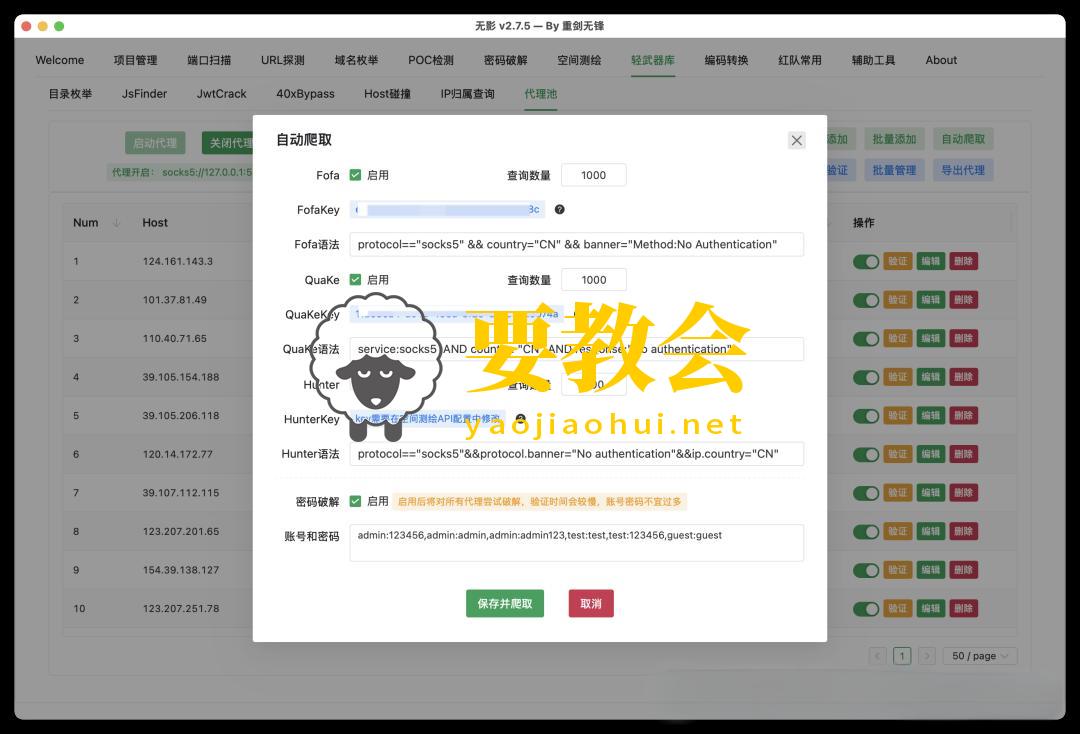The height and width of the screenshot is (734, 1080).
Task: Click the 取消 button
Action: pyautogui.click(x=591, y=603)
